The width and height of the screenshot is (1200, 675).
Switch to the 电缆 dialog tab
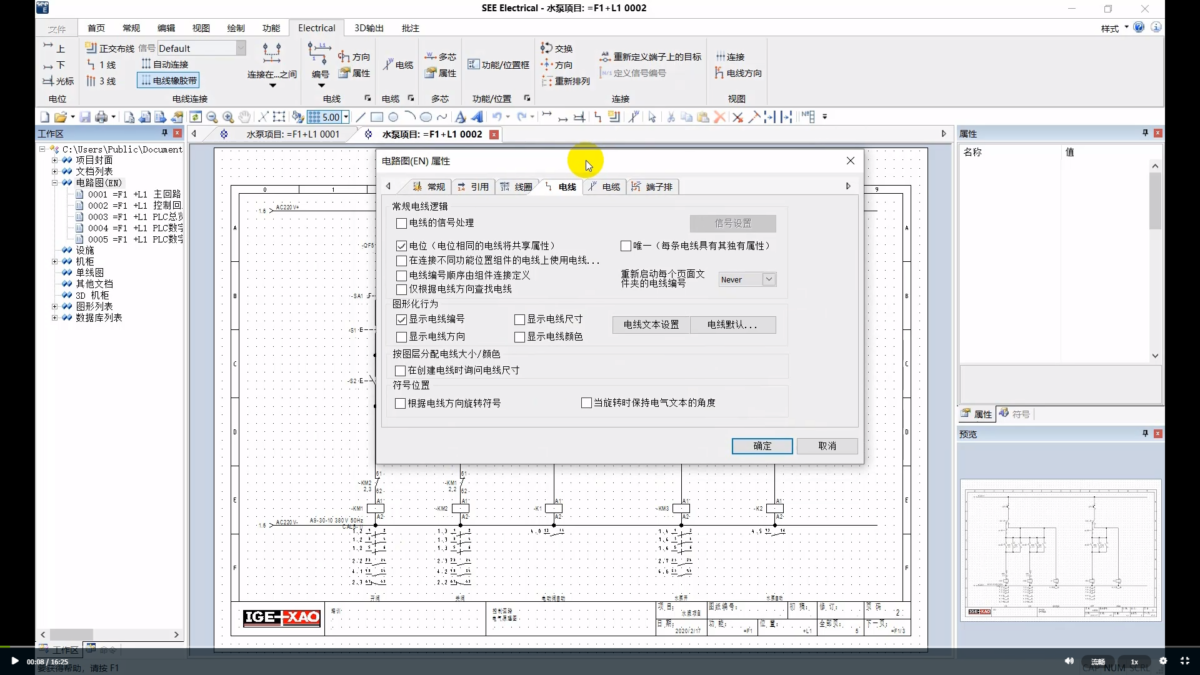click(606, 186)
